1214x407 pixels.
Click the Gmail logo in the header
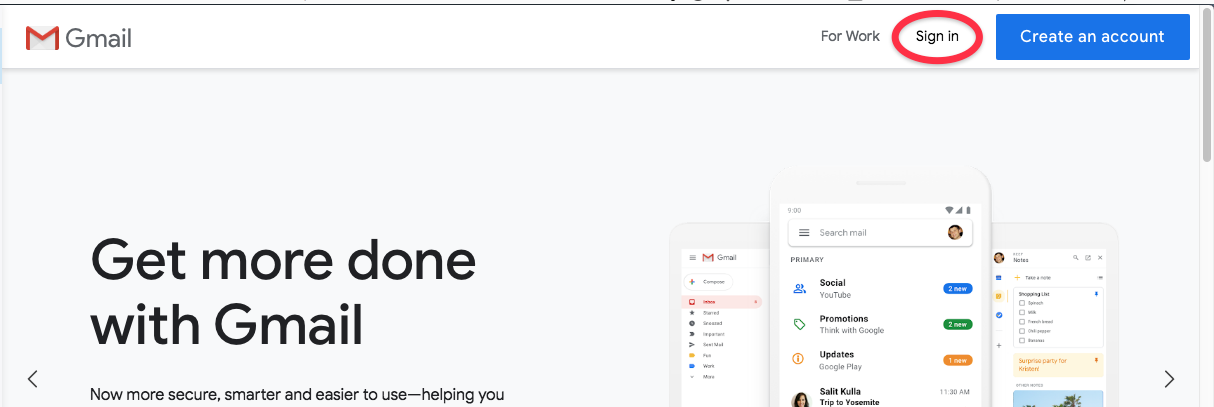pos(79,38)
